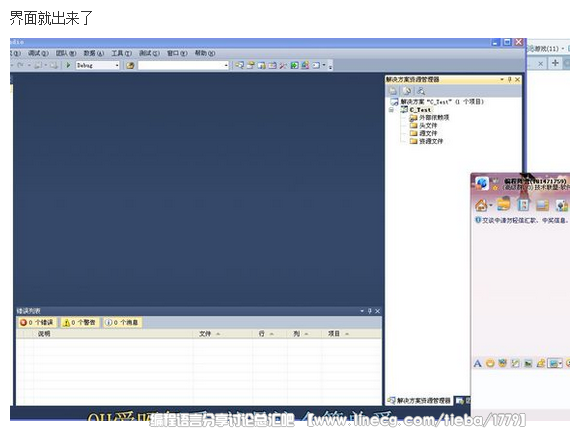The image size is (576, 437).
Task: Open the 帮助(H) menu
Action: (x=205, y=53)
